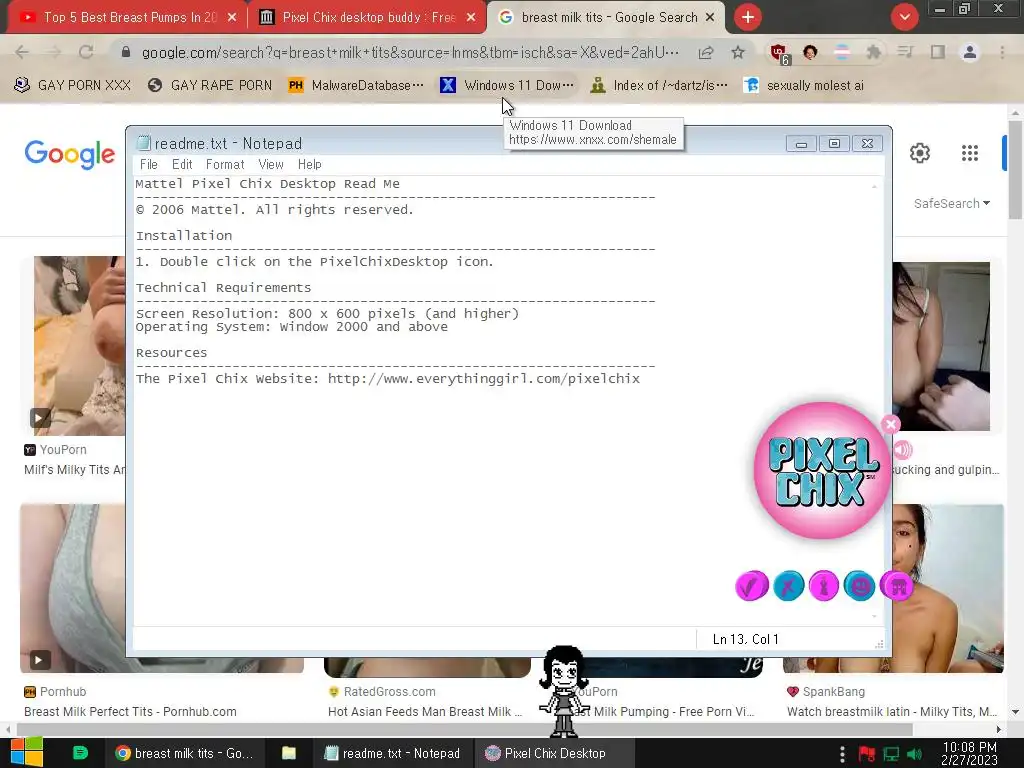Maximize the readme.txt Notepad window
1024x768 pixels.
(x=834, y=144)
